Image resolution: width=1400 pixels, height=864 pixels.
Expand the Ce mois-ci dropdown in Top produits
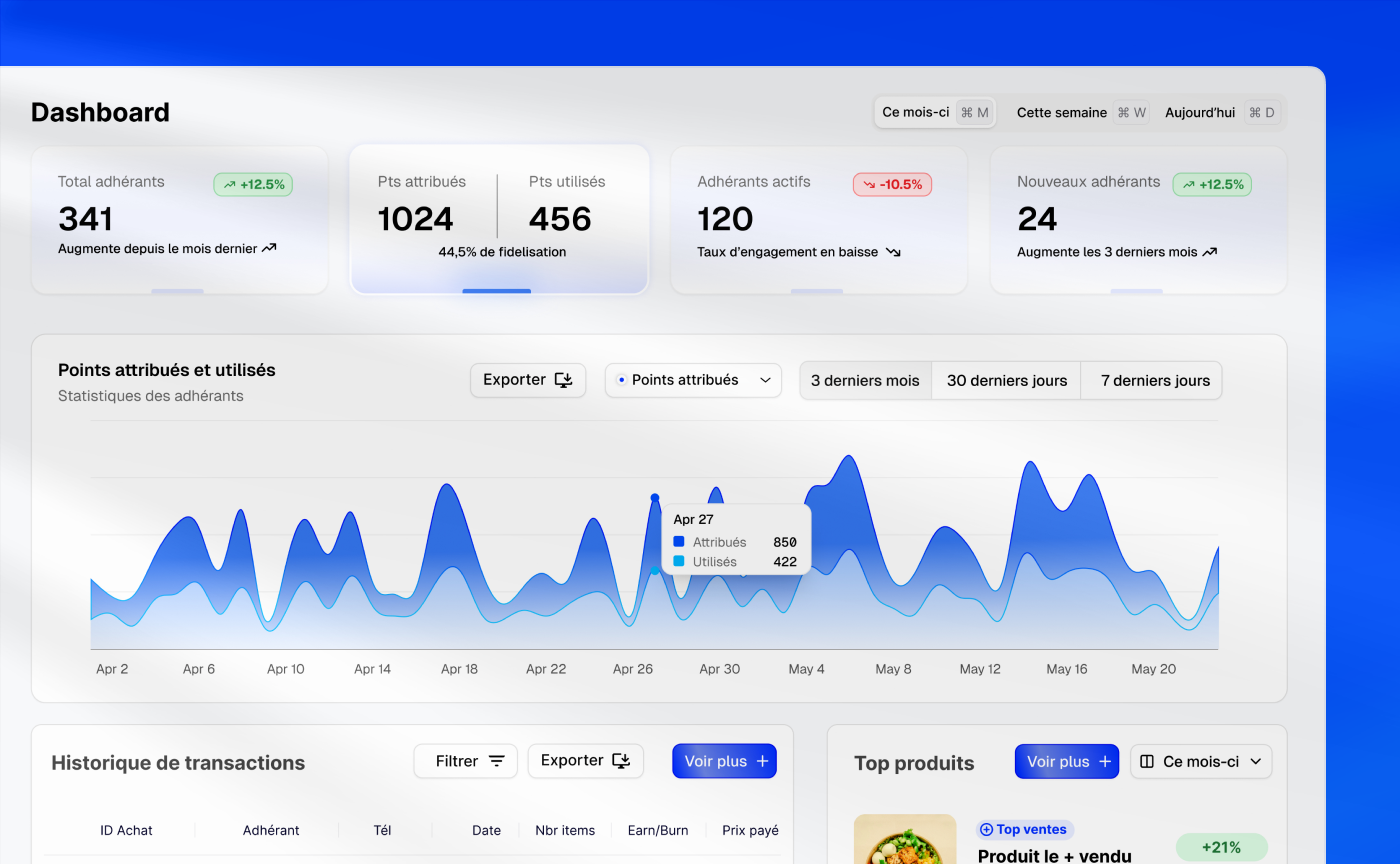[1201, 761]
